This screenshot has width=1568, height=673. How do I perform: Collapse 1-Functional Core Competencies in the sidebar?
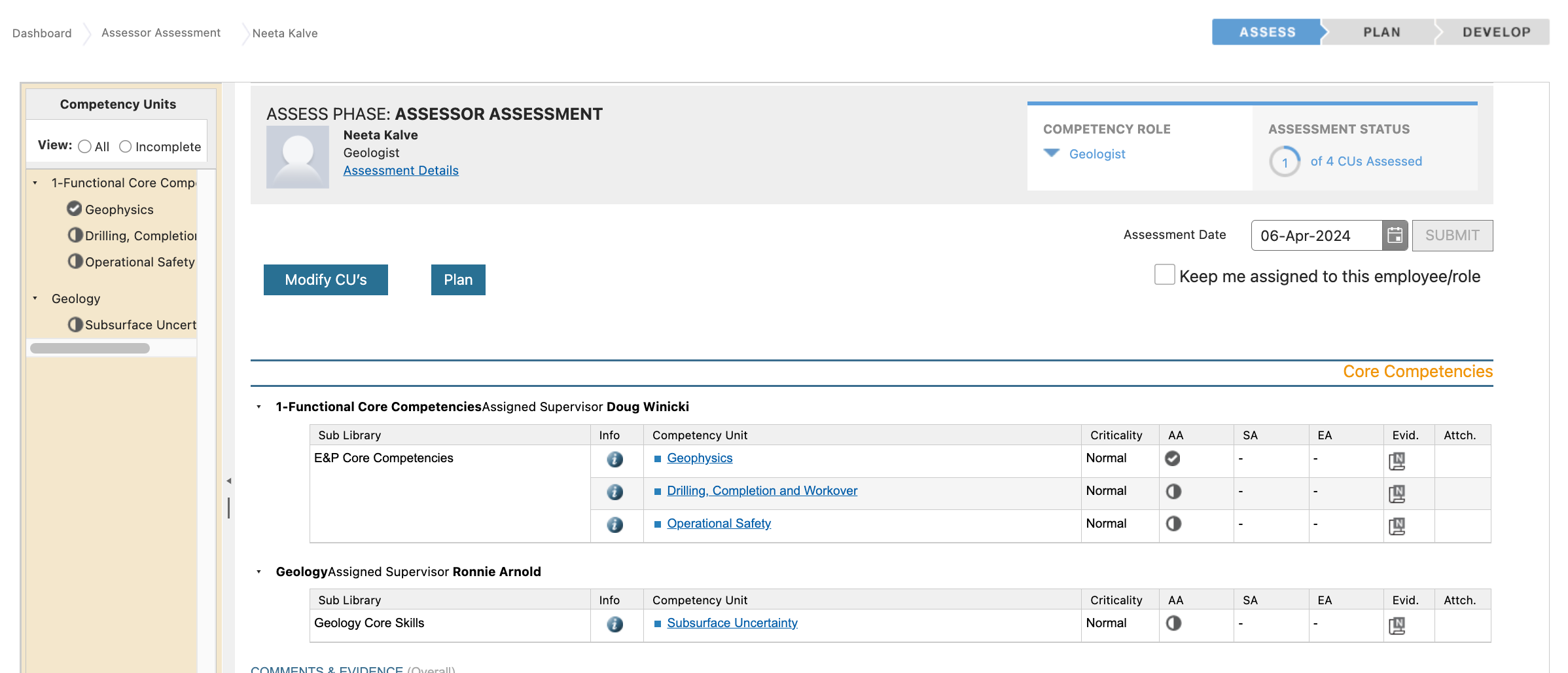click(35, 183)
